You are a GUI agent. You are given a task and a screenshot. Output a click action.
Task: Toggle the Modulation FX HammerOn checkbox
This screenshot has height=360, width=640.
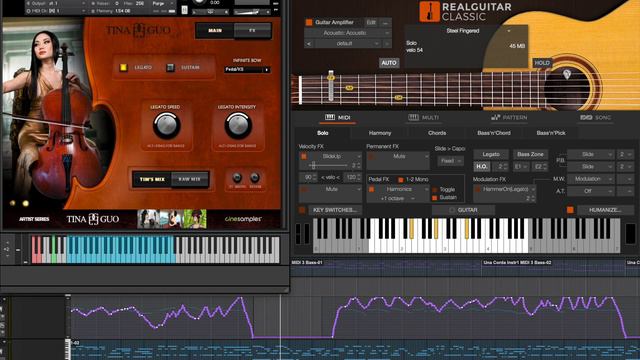pyautogui.click(x=478, y=189)
